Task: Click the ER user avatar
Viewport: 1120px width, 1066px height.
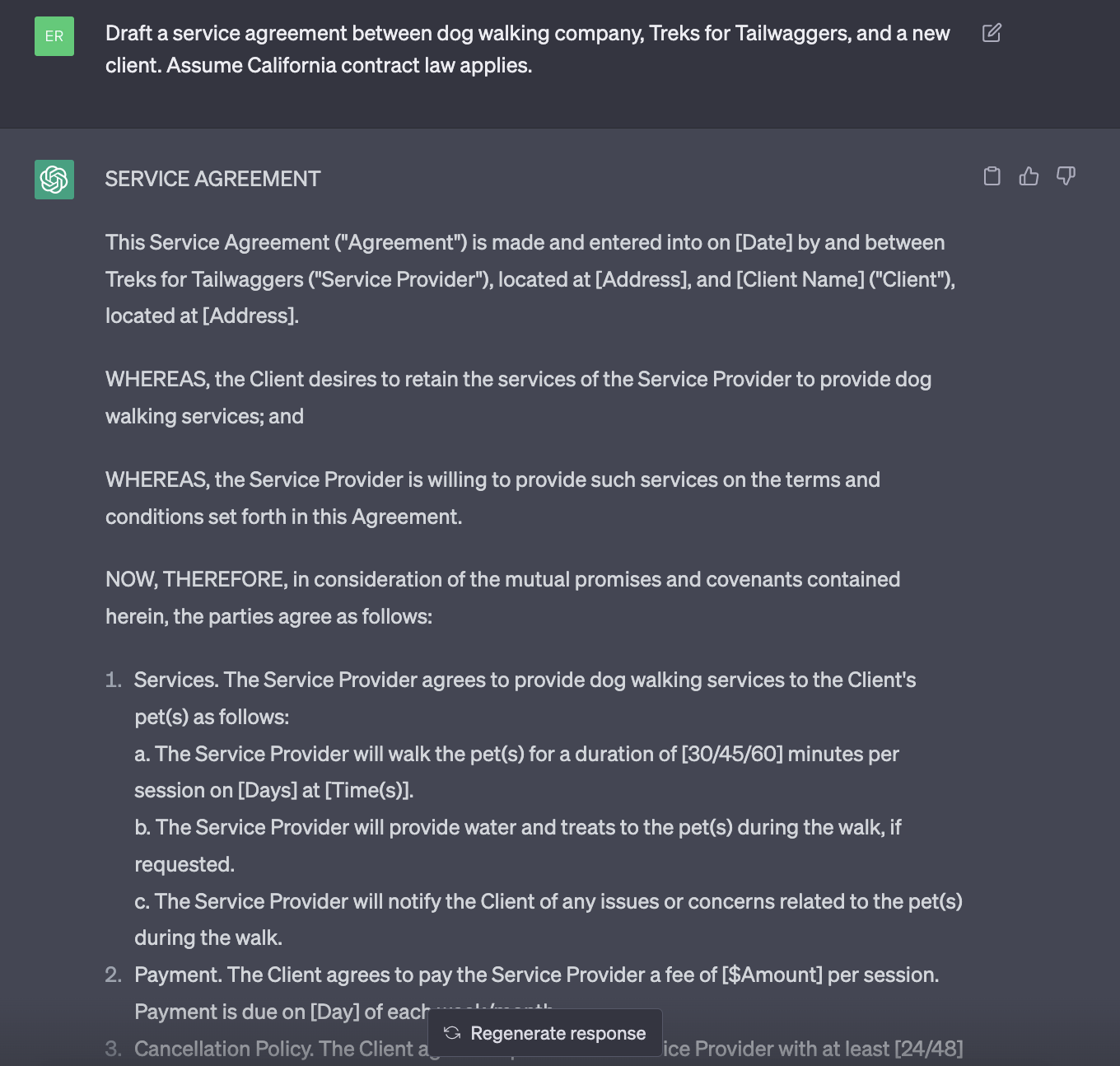Action: (54, 36)
